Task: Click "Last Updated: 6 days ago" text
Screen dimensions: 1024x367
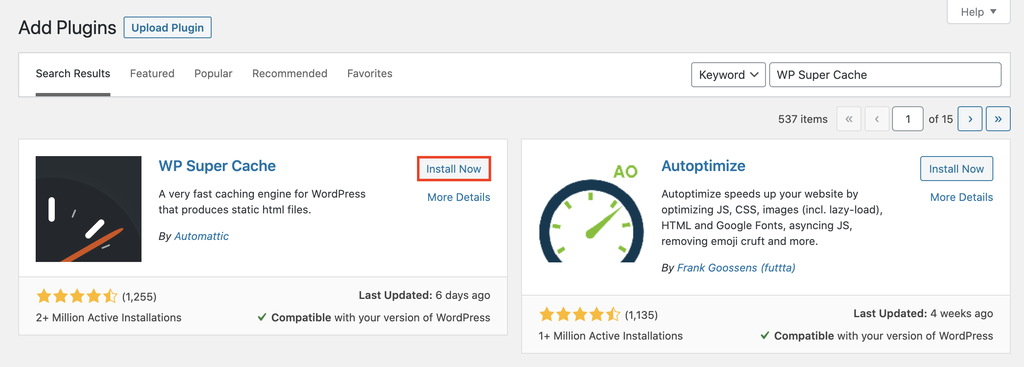Action: [x=424, y=295]
